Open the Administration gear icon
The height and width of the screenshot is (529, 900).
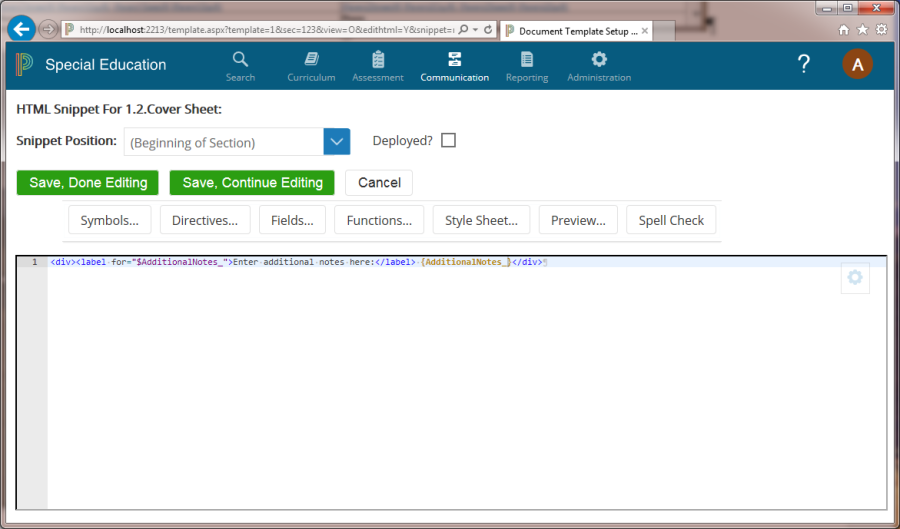599,60
